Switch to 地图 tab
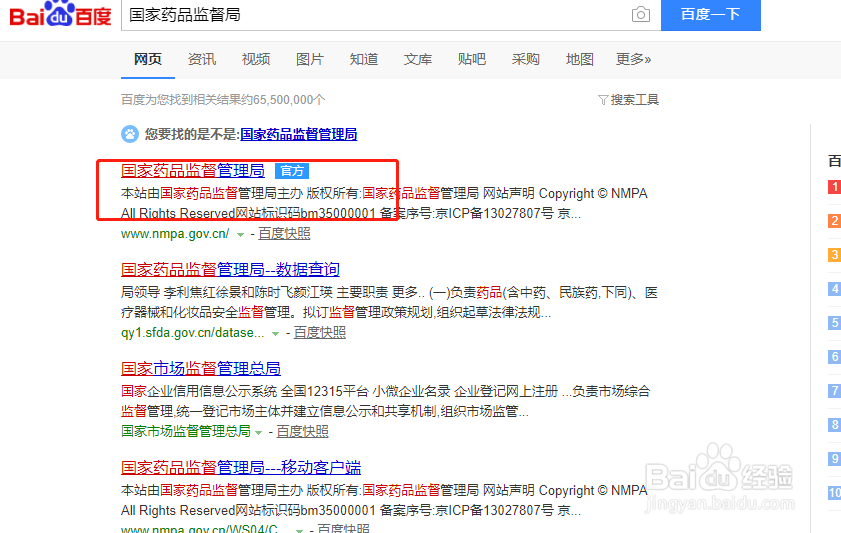Image resolution: width=841 pixels, height=533 pixels. pyautogui.click(x=580, y=59)
